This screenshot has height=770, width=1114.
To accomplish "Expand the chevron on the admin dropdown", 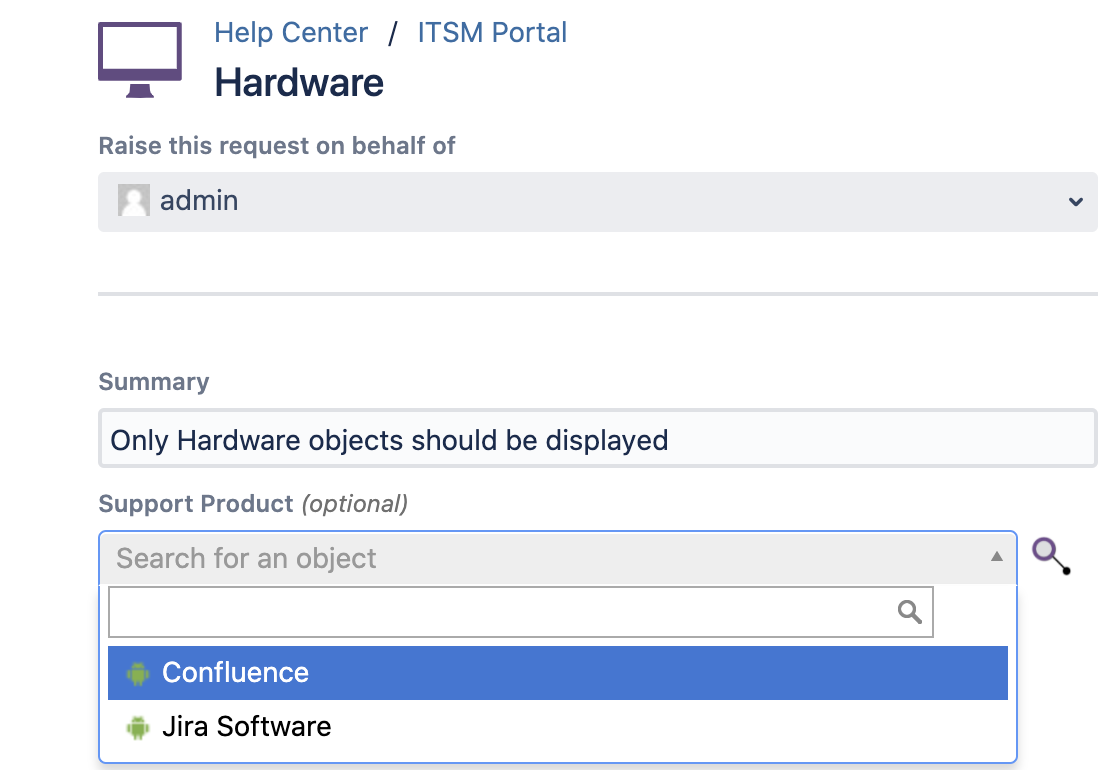I will click(x=1075, y=202).
